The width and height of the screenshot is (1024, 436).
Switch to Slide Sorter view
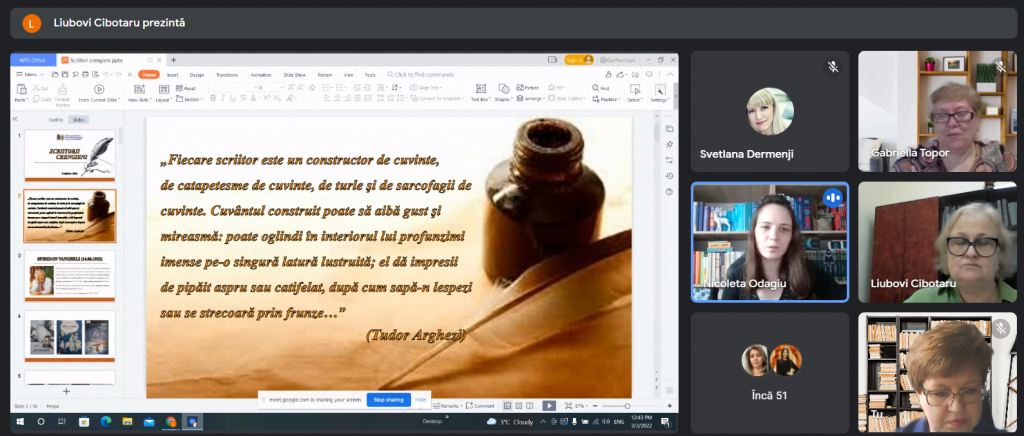(x=519, y=406)
